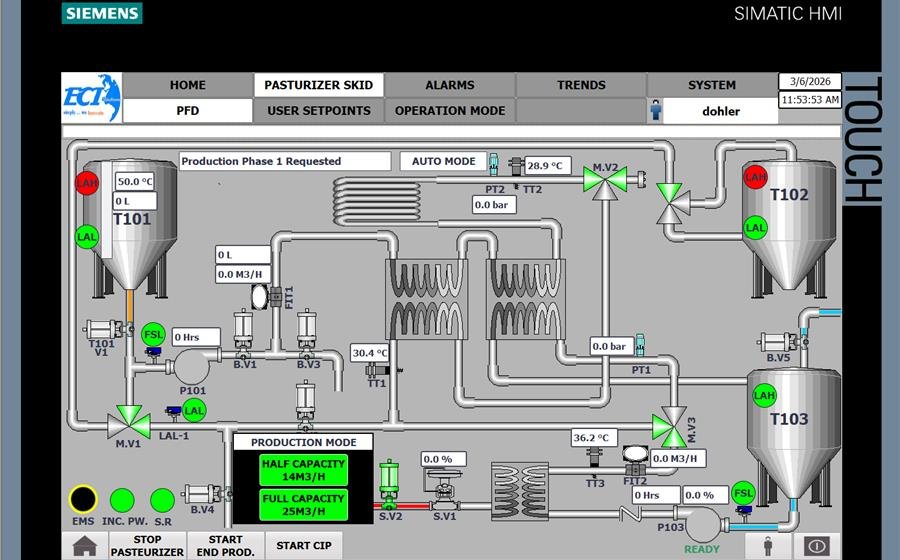This screenshot has height=560, width=900.
Task: Click the EMS black indicator lamp
Action: pos(83,499)
